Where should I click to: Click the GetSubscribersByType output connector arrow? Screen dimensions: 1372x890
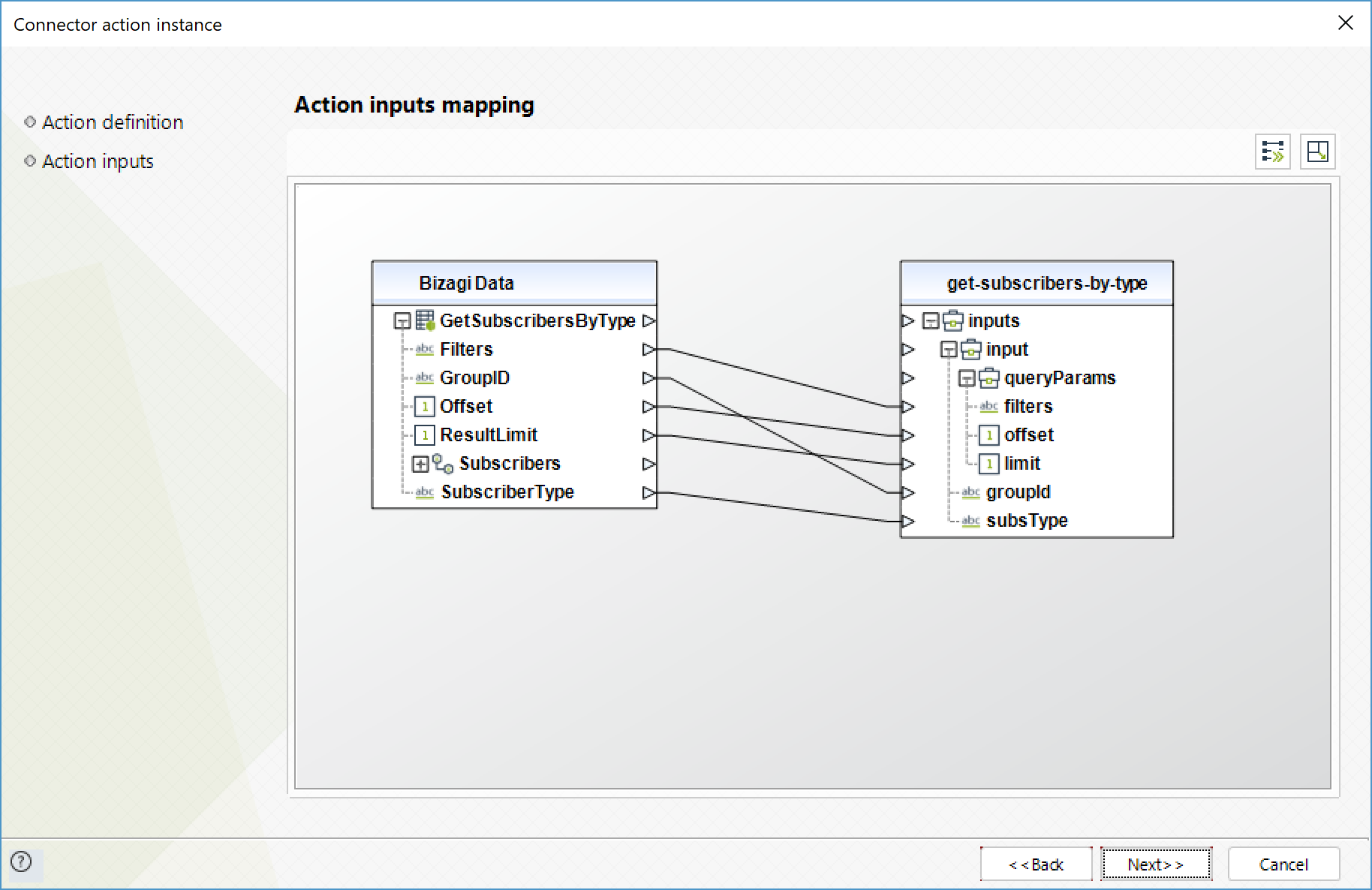648,321
